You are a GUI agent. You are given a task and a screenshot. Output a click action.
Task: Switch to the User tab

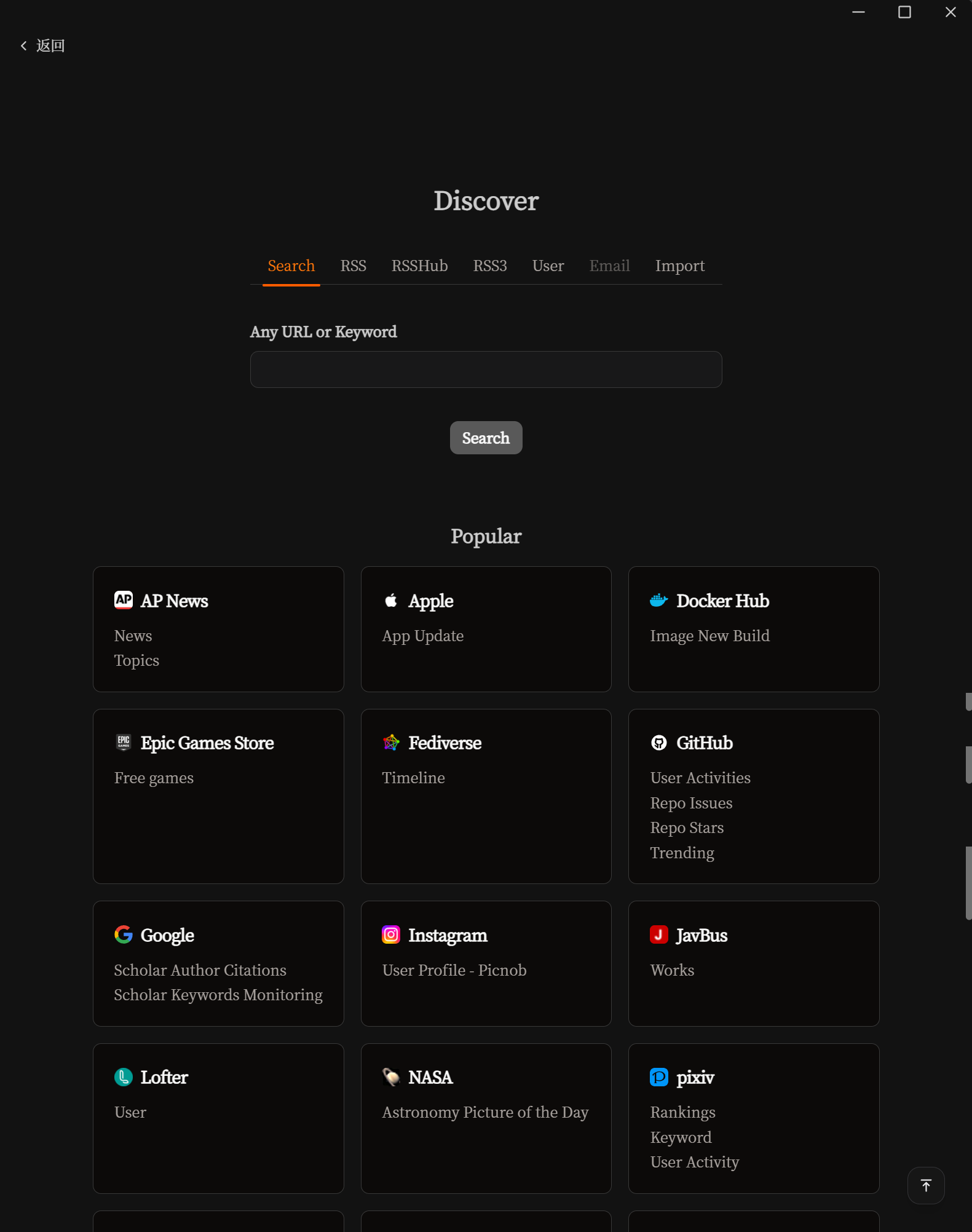point(548,266)
